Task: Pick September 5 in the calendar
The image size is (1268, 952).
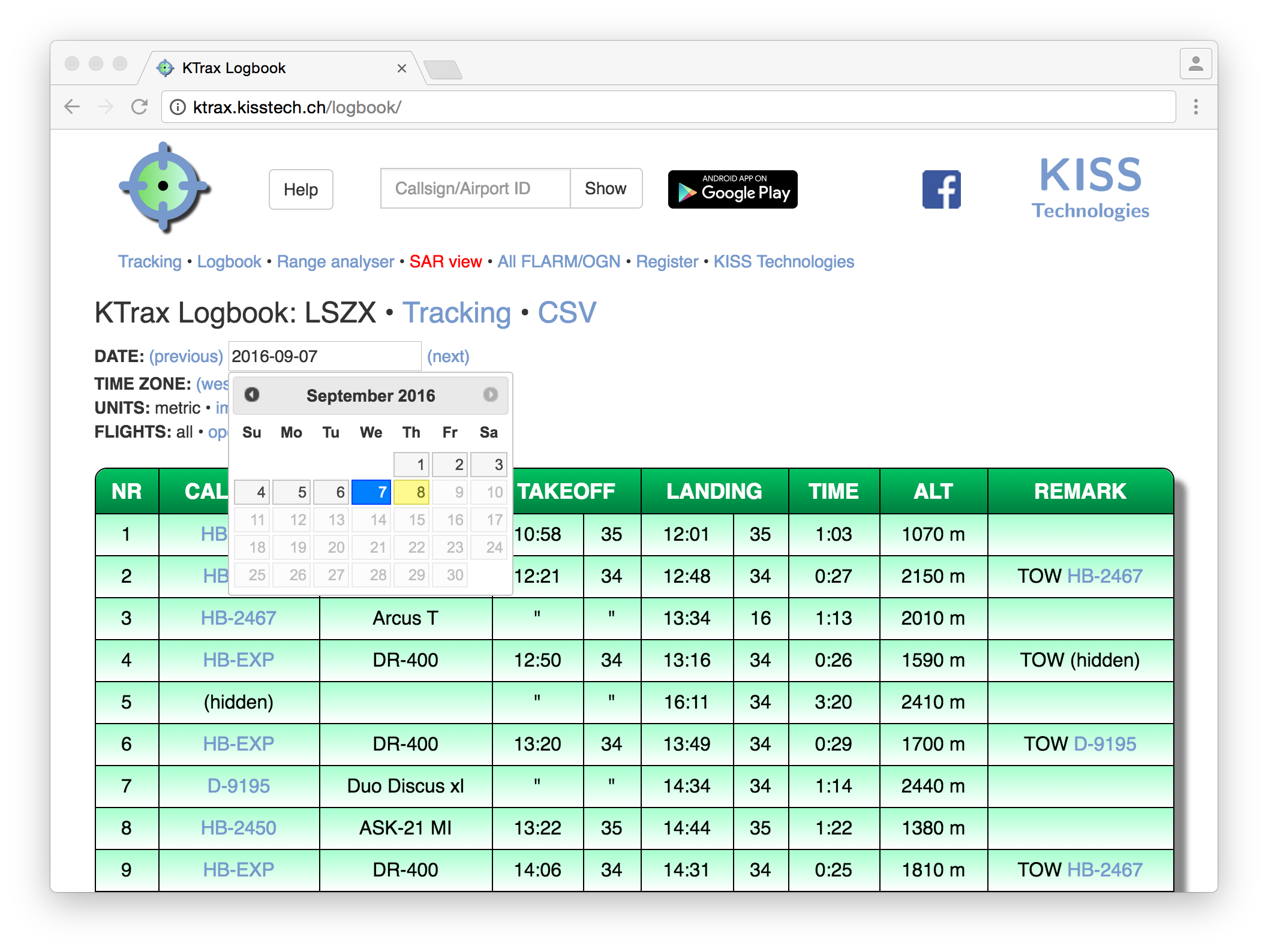Action: tap(292, 492)
